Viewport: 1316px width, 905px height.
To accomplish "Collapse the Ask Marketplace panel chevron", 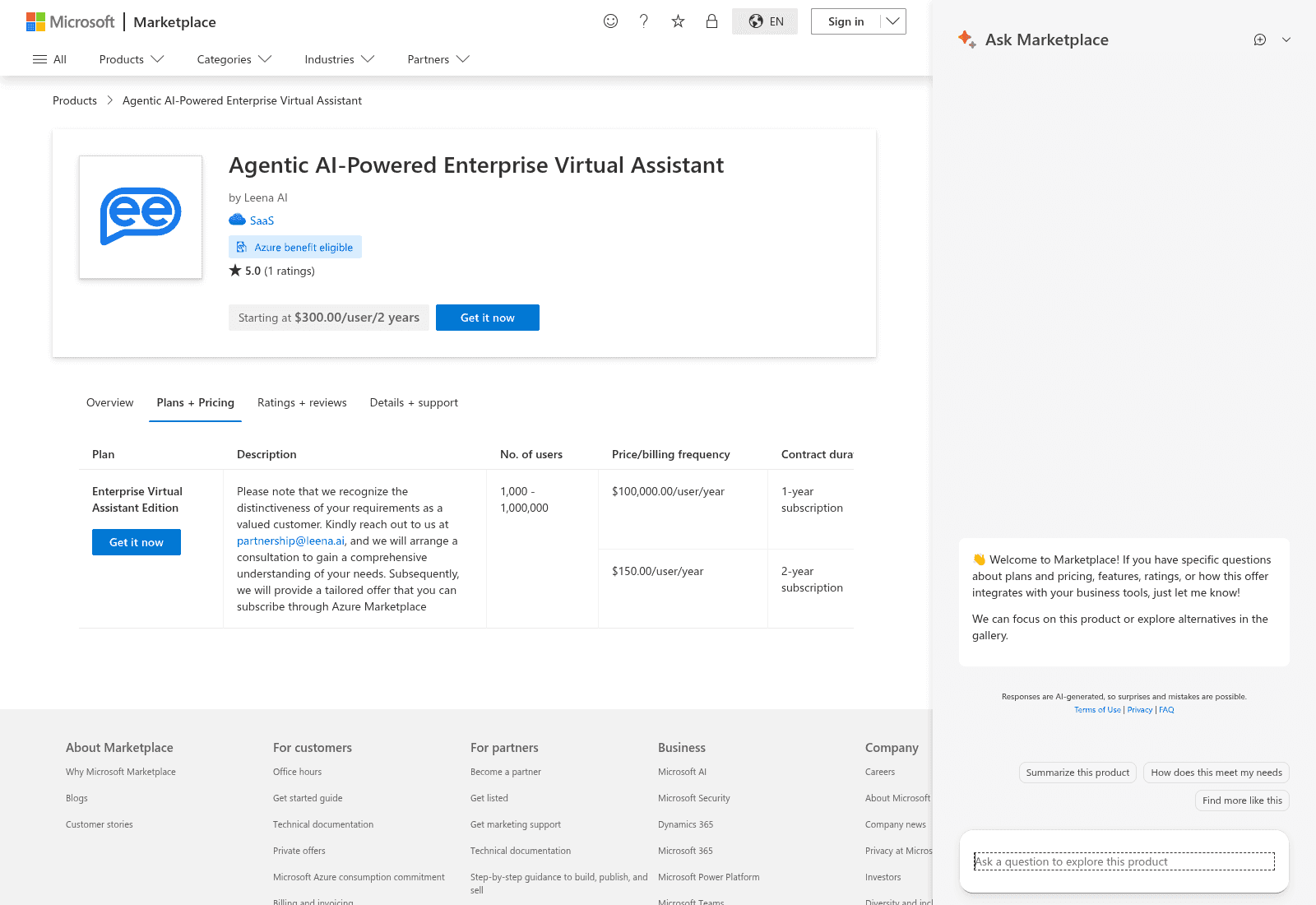I will click(1286, 39).
